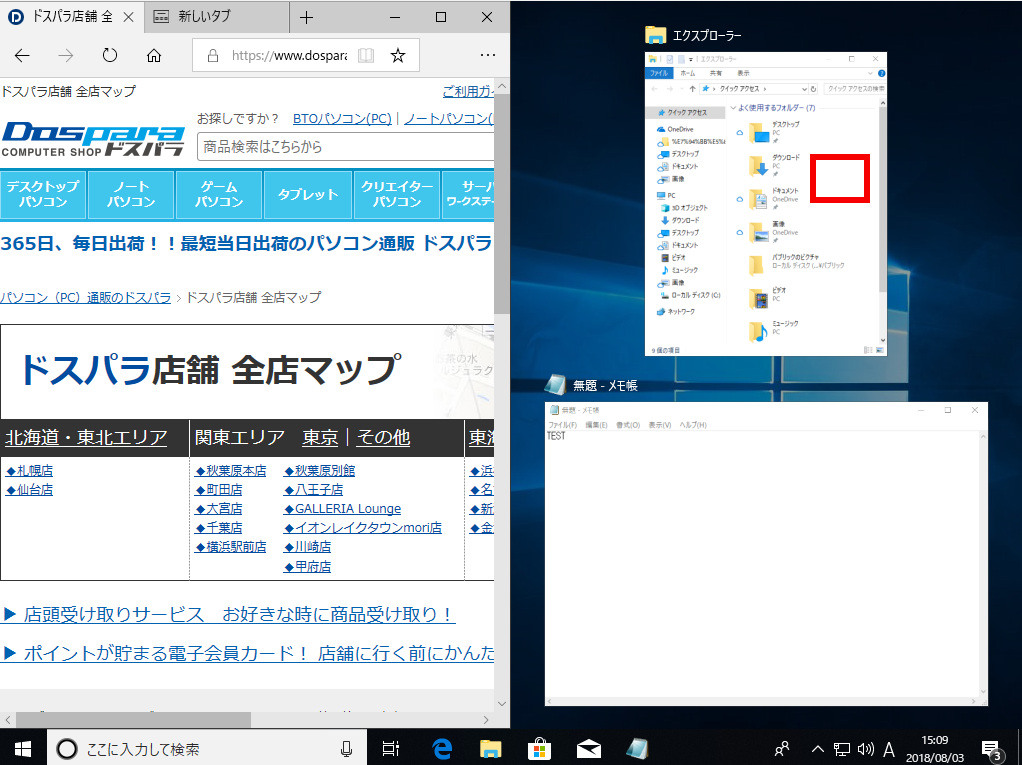Go back in Edge browser
This screenshot has height=765, width=1022.
click(22, 56)
